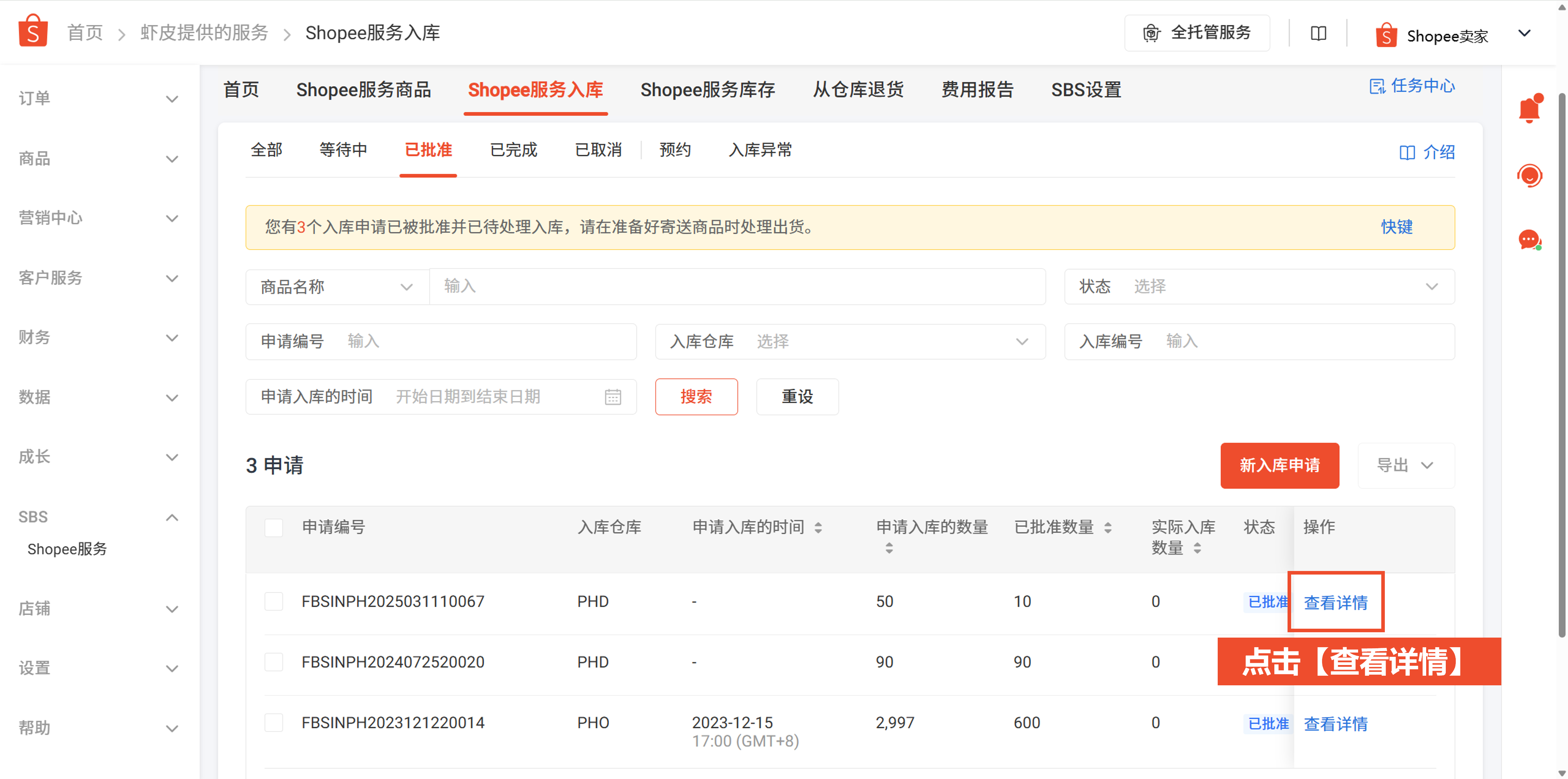
Task: Sort by 申请入库的数量 column arrows
Action: click(x=889, y=548)
